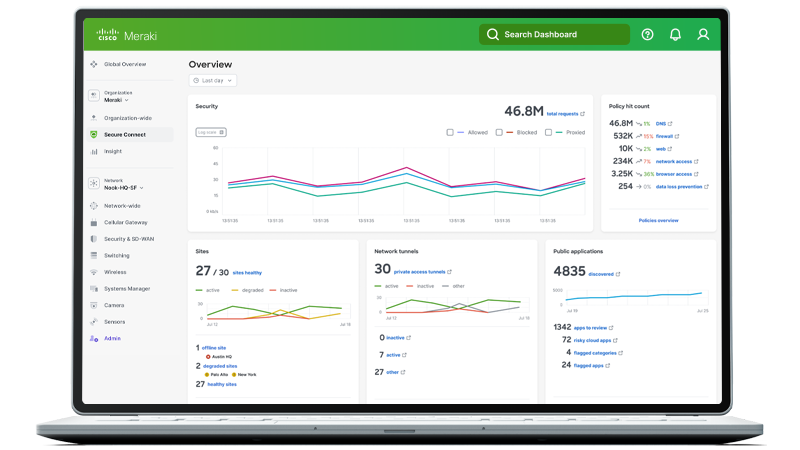
Task: Toggle the Proxied series checkbox
Action: (x=548, y=132)
